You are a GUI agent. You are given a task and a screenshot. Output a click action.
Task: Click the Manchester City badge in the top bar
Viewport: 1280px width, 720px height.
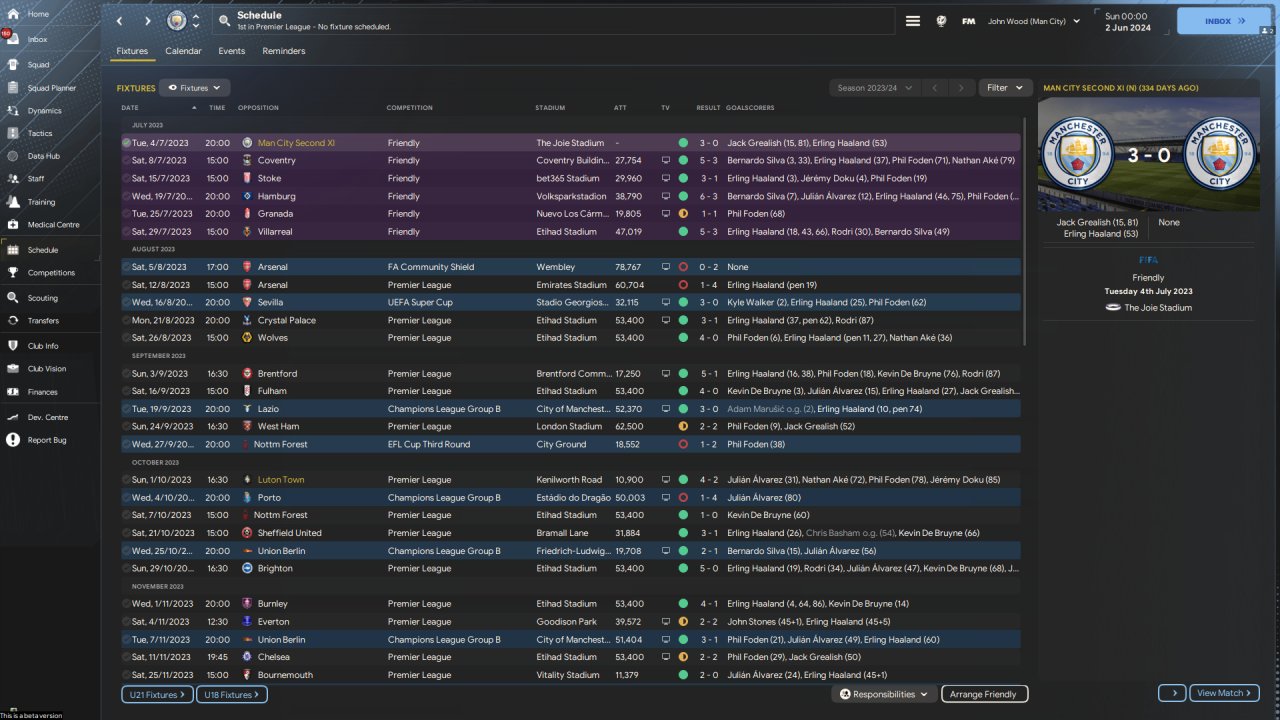176,21
